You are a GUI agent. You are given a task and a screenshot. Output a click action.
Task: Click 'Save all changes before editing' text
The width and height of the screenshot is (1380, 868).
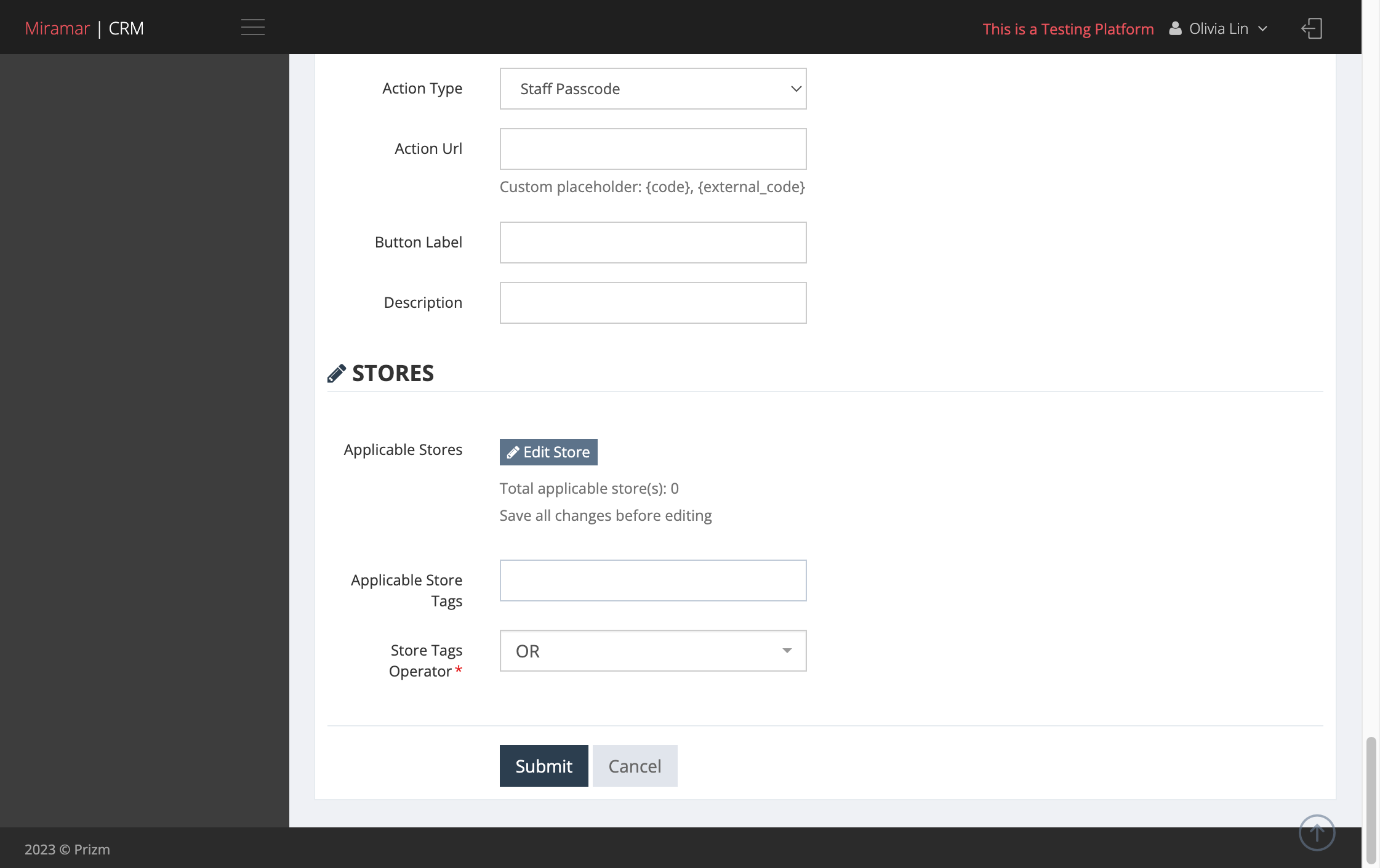(x=606, y=515)
